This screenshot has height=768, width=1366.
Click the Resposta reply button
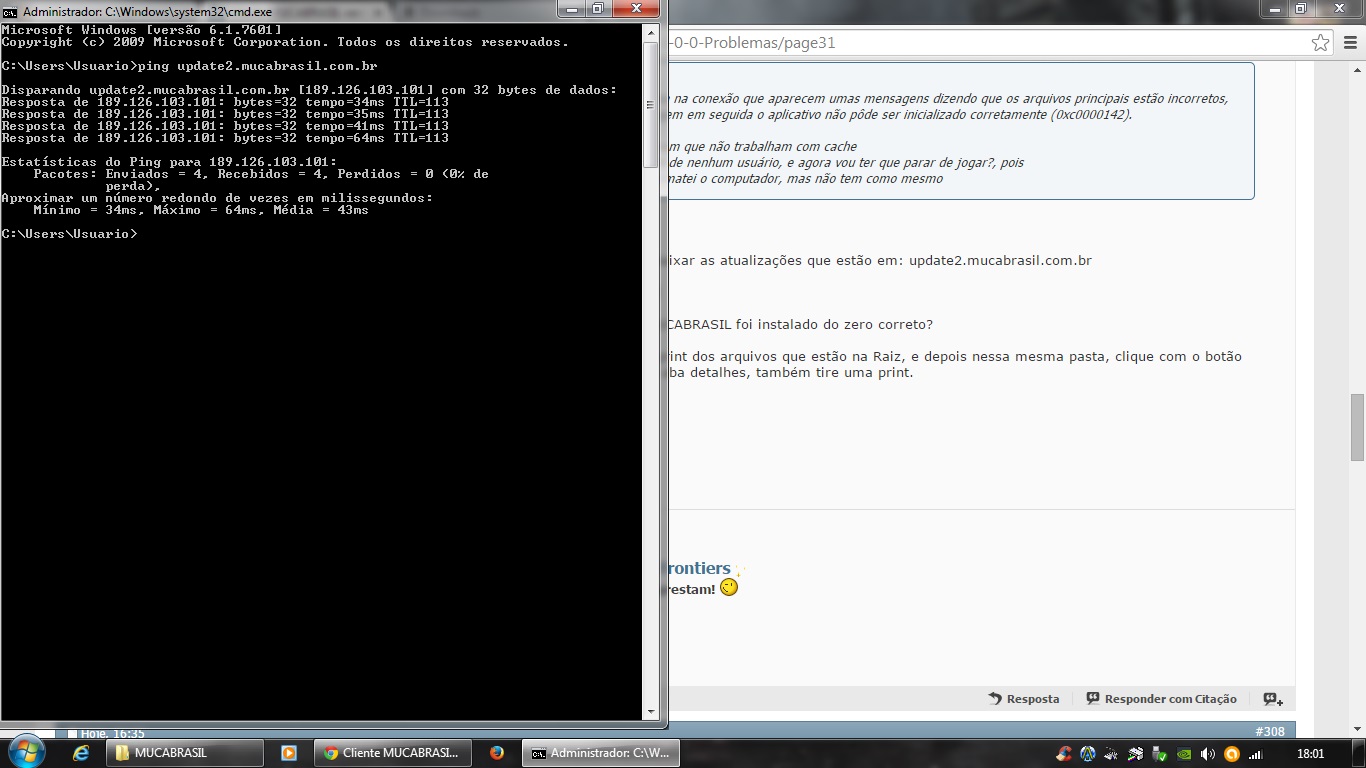click(x=1024, y=699)
